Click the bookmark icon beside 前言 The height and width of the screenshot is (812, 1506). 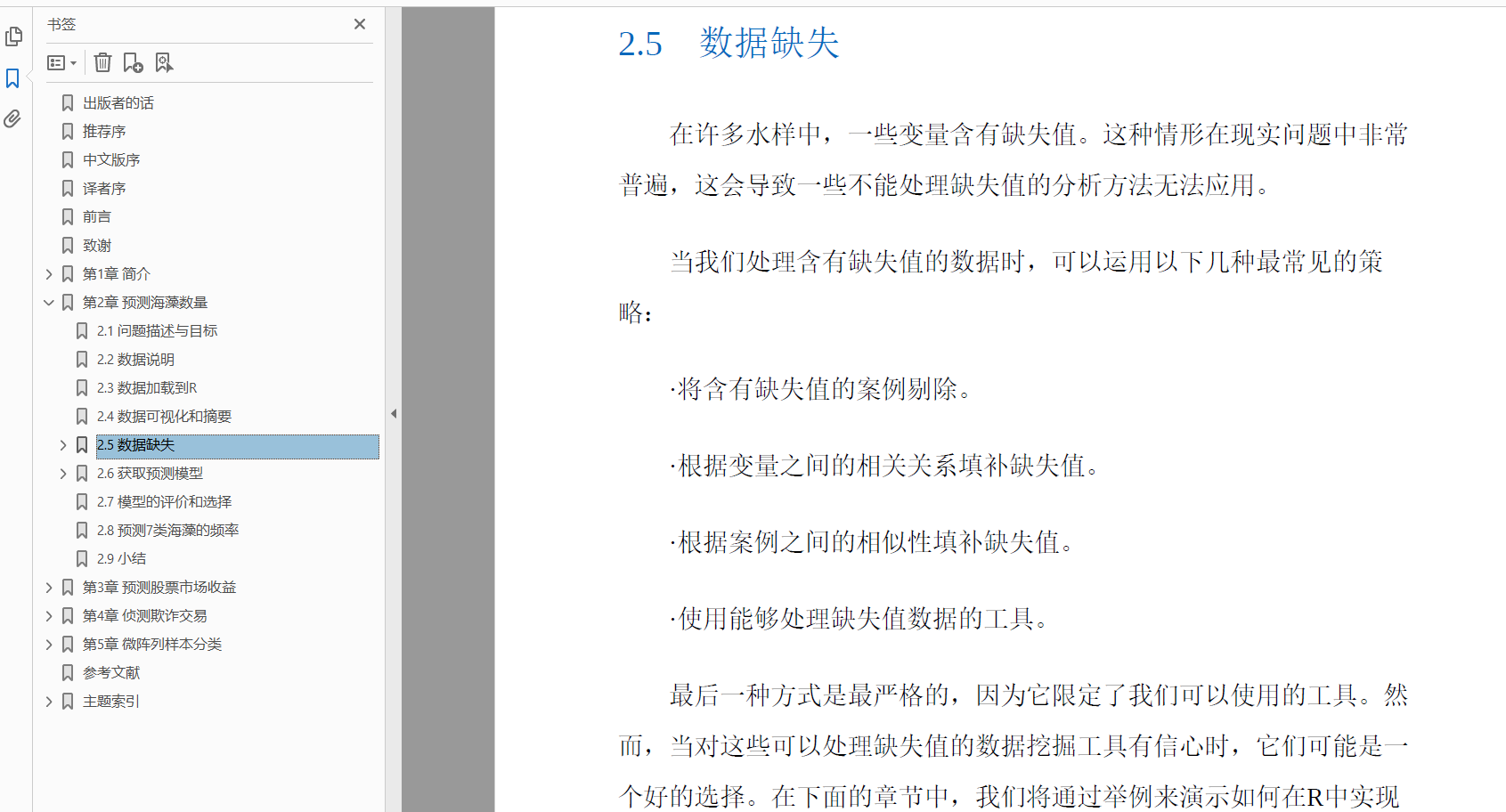tap(69, 216)
